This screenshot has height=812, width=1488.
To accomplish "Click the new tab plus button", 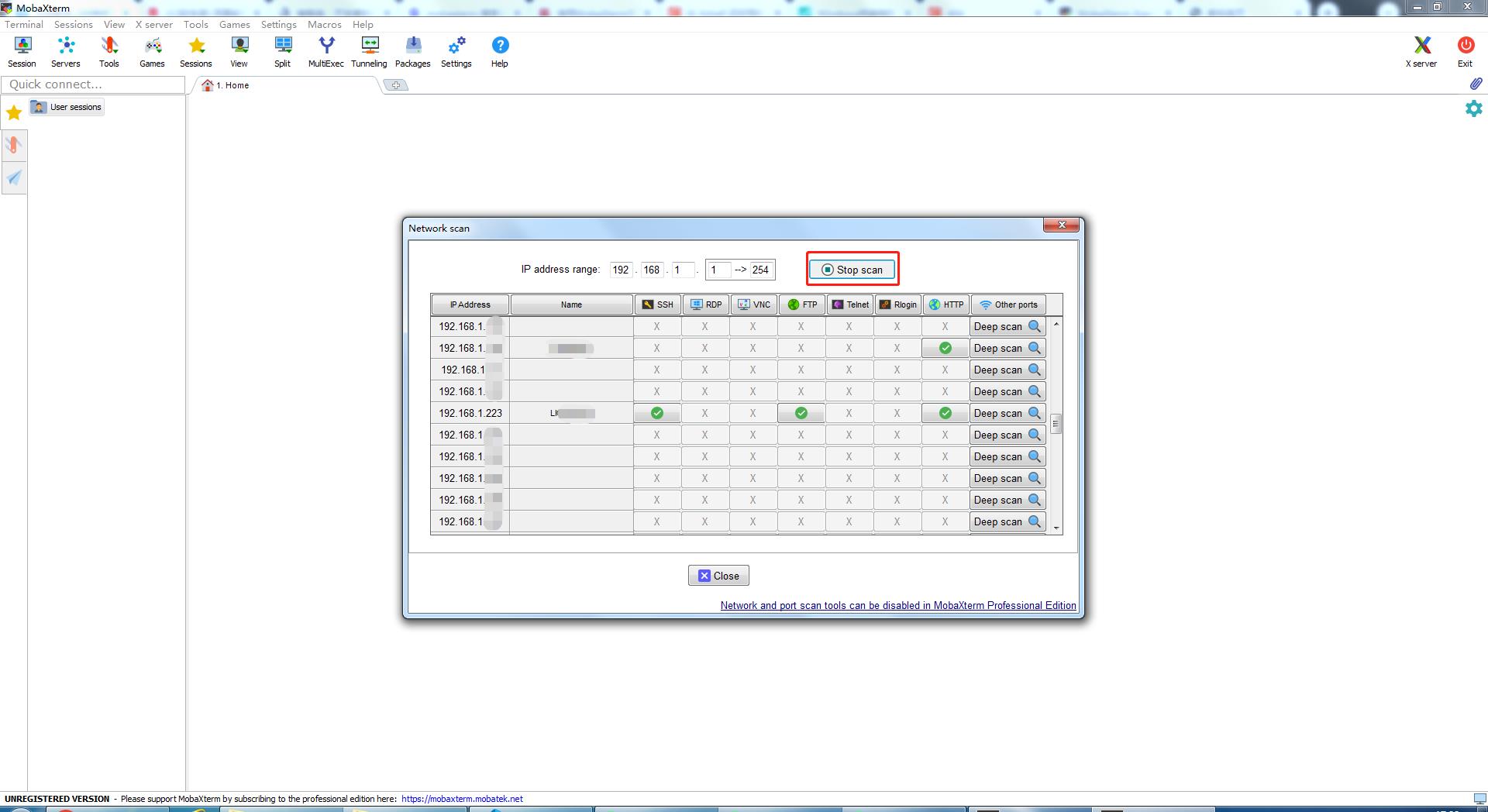I will click(396, 85).
